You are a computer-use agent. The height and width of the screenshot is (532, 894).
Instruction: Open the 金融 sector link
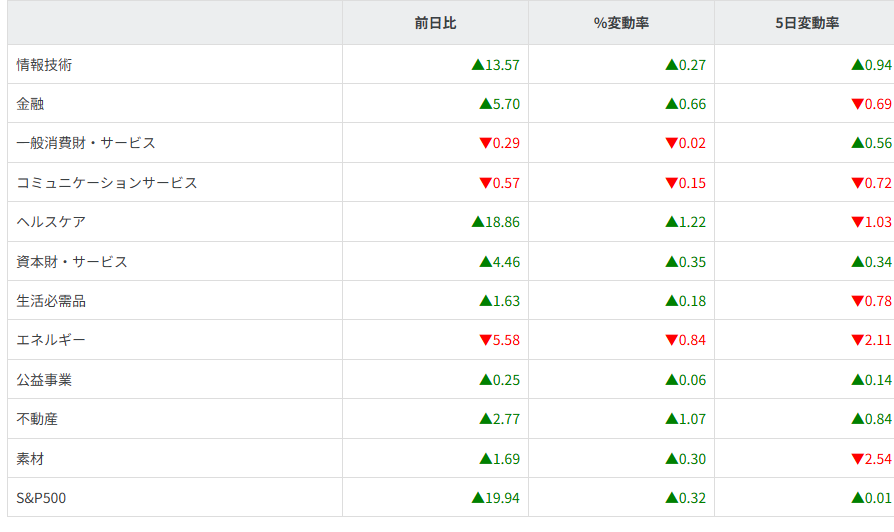pos(30,104)
